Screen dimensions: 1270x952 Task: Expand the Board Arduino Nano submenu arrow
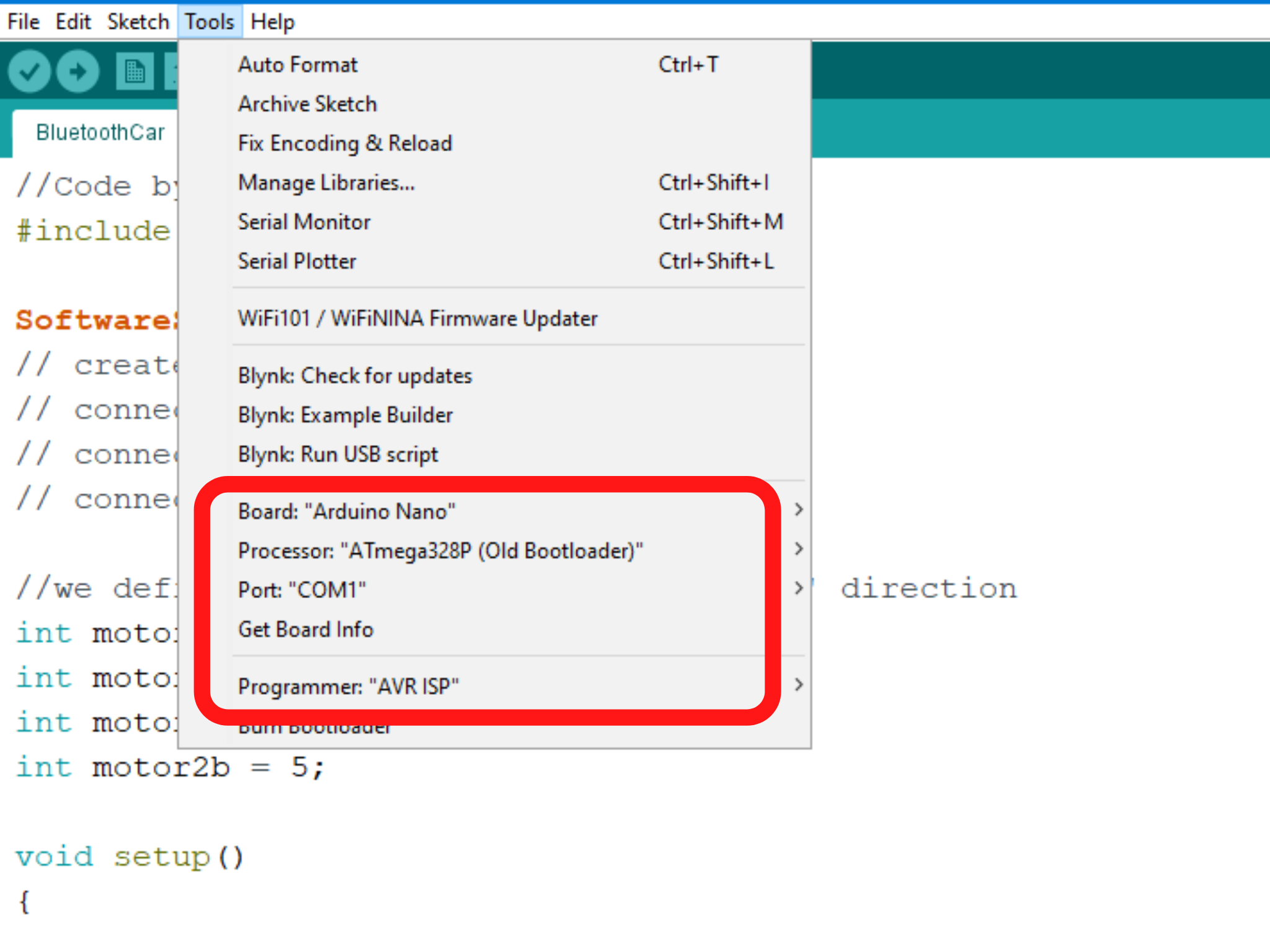click(x=799, y=510)
